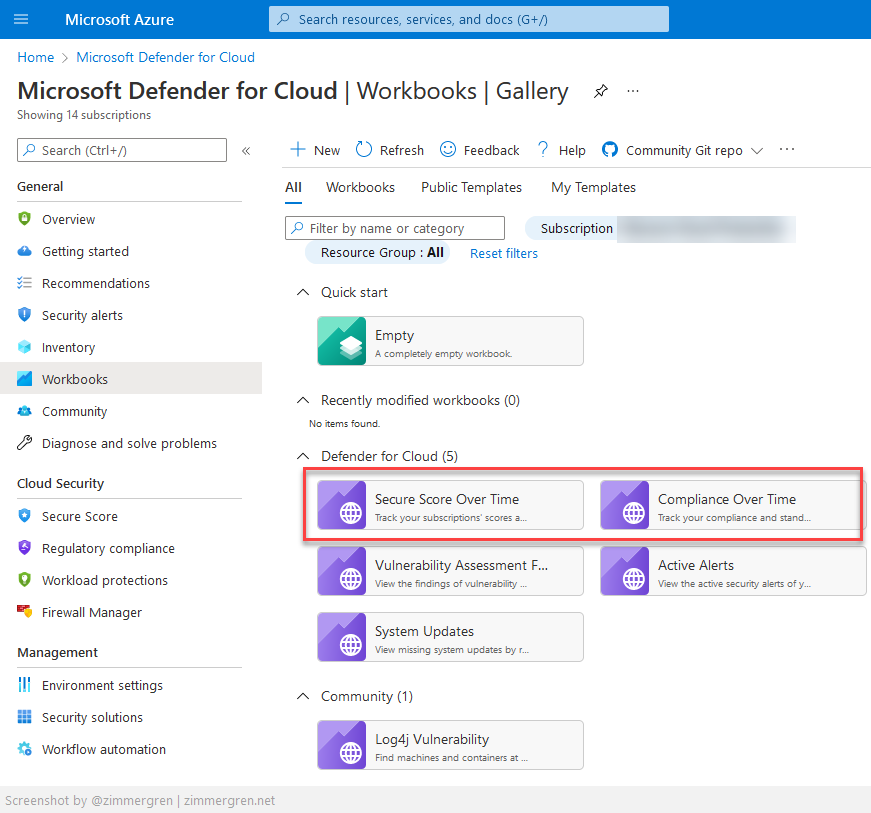Screen dimensions: 871x813
Task: Click the Reset filters link
Action: pyautogui.click(x=503, y=253)
